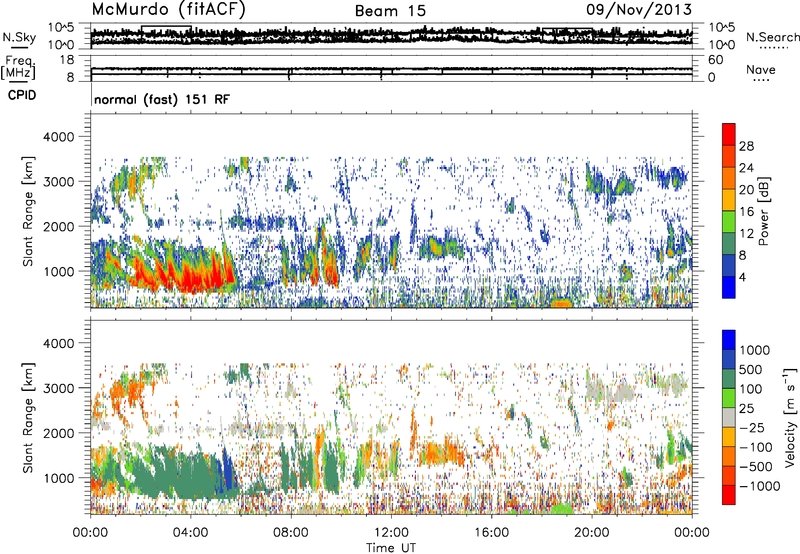Viewport: 800px width, 554px height.
Task: Click the 12:00 time axis tick label
Action: pyautogui.click(x=391, y=533)
